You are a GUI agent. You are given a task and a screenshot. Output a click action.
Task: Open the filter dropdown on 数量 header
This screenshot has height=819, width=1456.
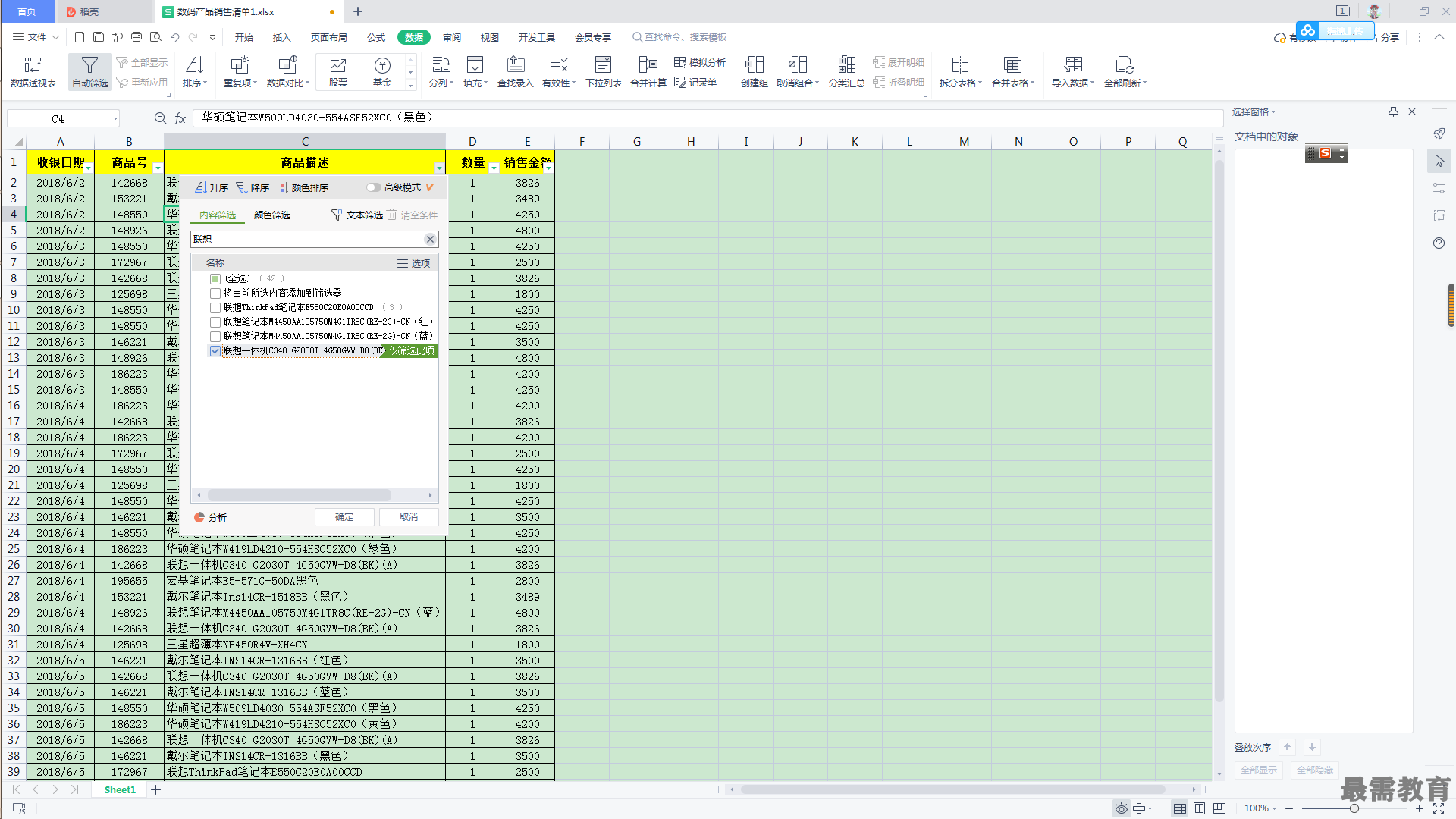pyautogui.click(x=494, y=168)
